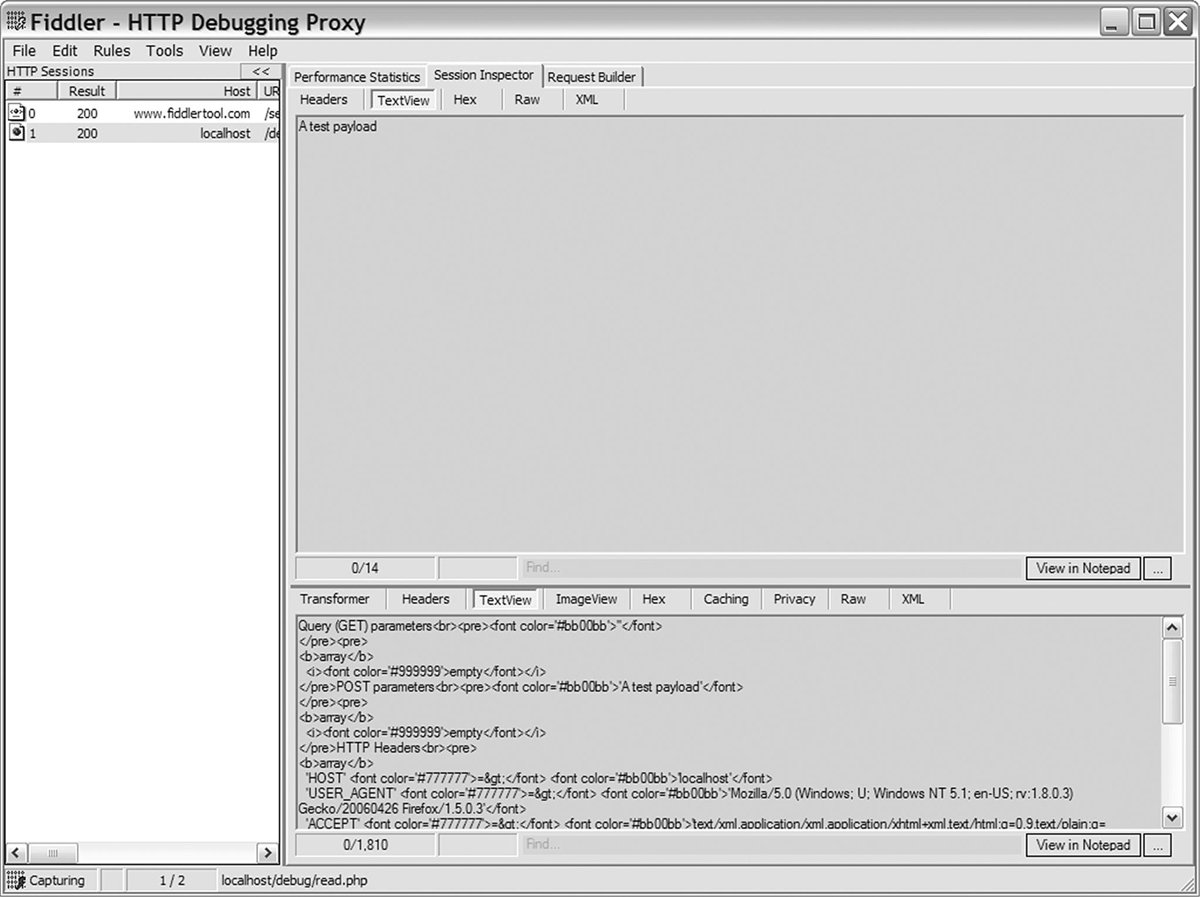
Task: Maximize the Fiddler window
Action: (x=1147, y=22)
